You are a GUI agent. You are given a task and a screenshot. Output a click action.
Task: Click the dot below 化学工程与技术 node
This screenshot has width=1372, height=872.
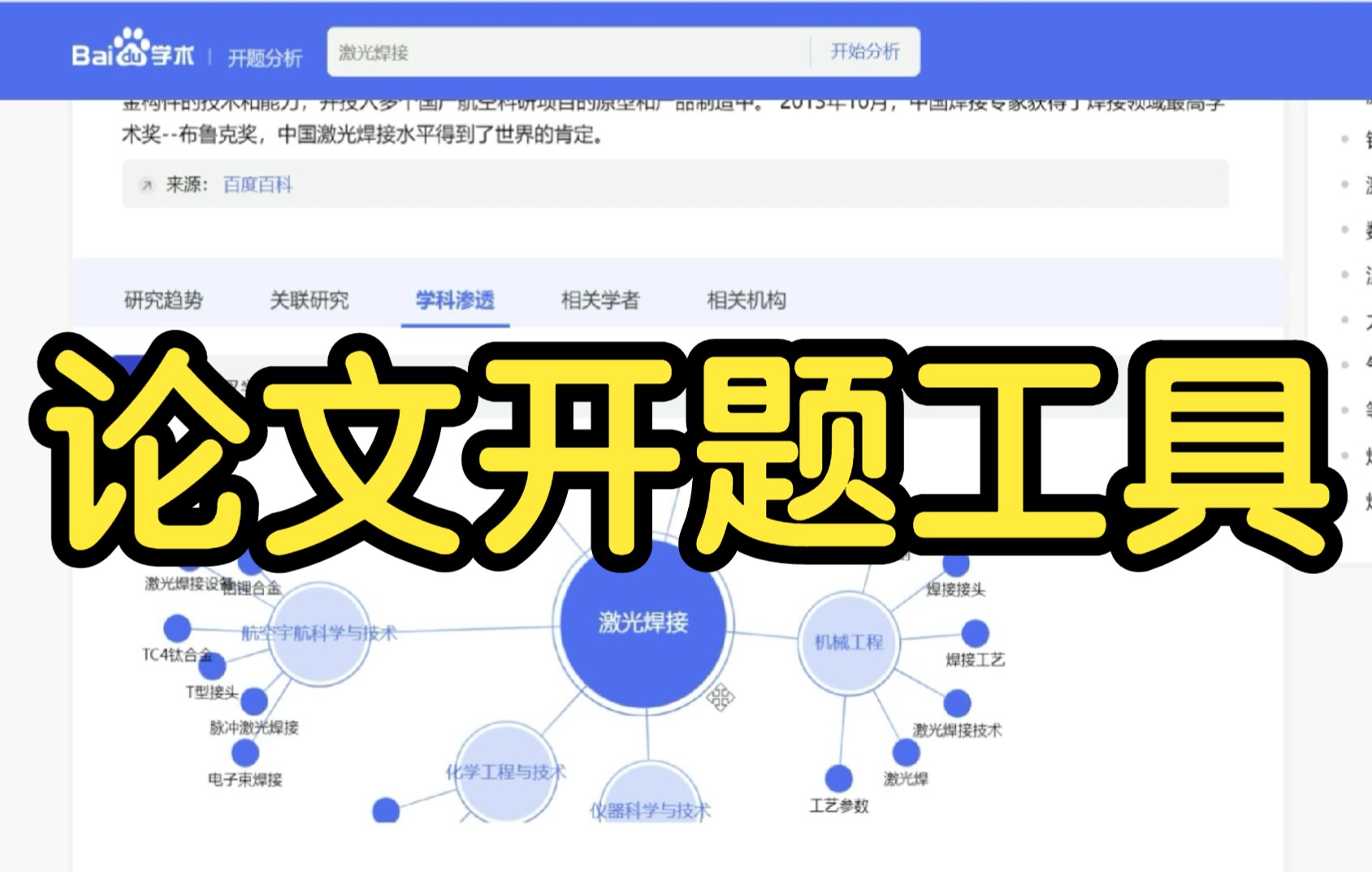386,810
